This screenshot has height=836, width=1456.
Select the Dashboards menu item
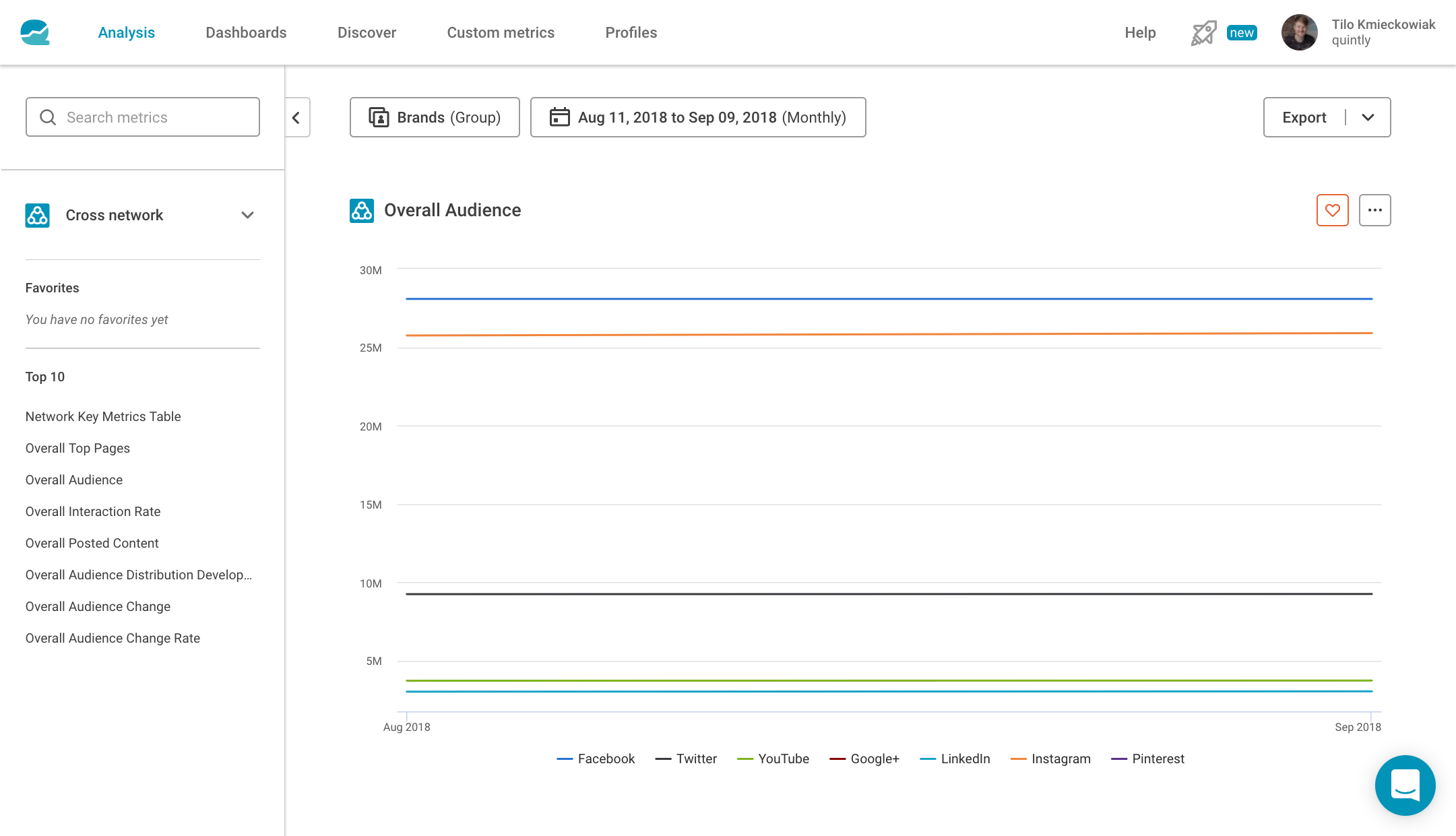click(246, 32)
